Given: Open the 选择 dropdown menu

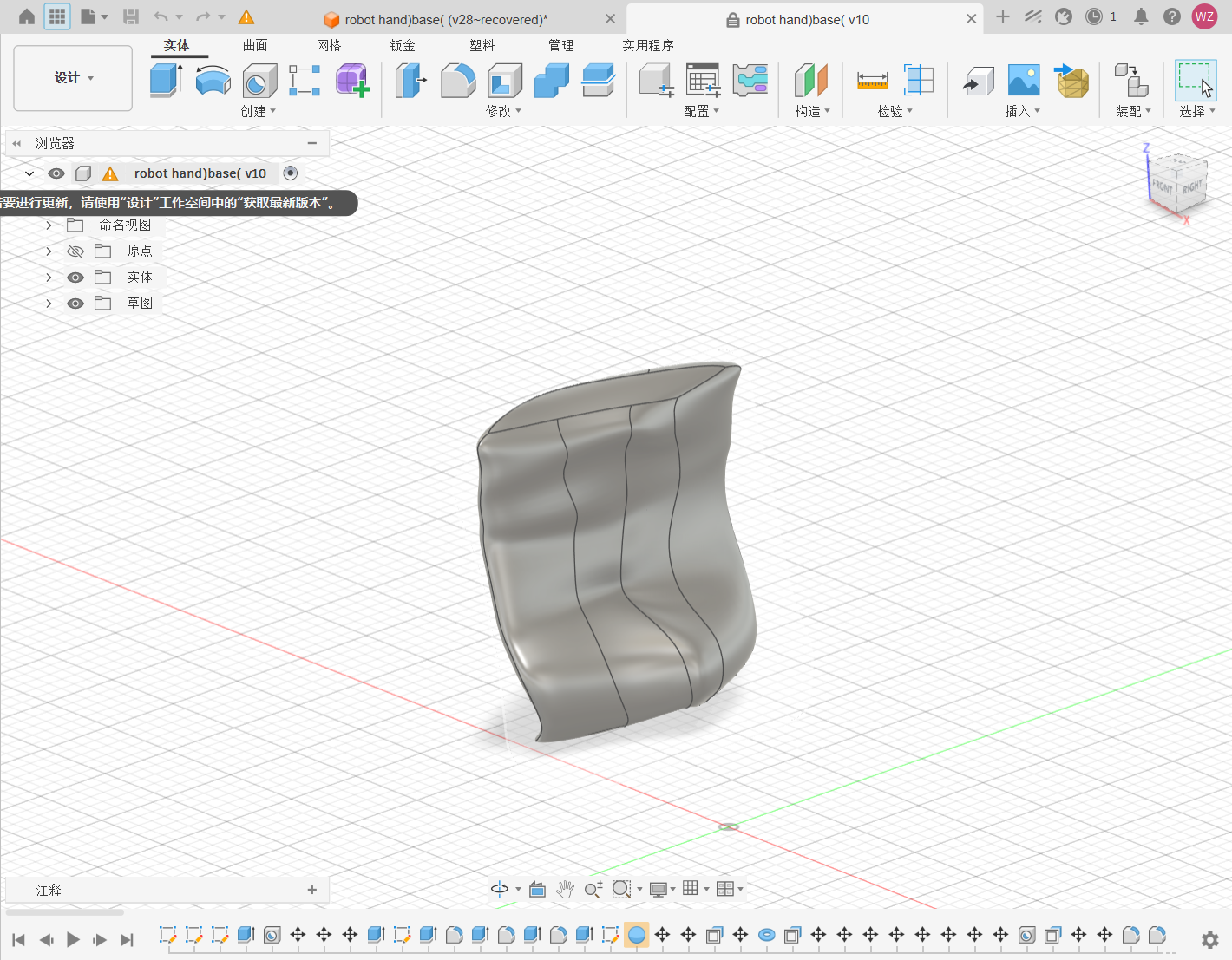Looking at the screenshot, I should coord(1197,111).
